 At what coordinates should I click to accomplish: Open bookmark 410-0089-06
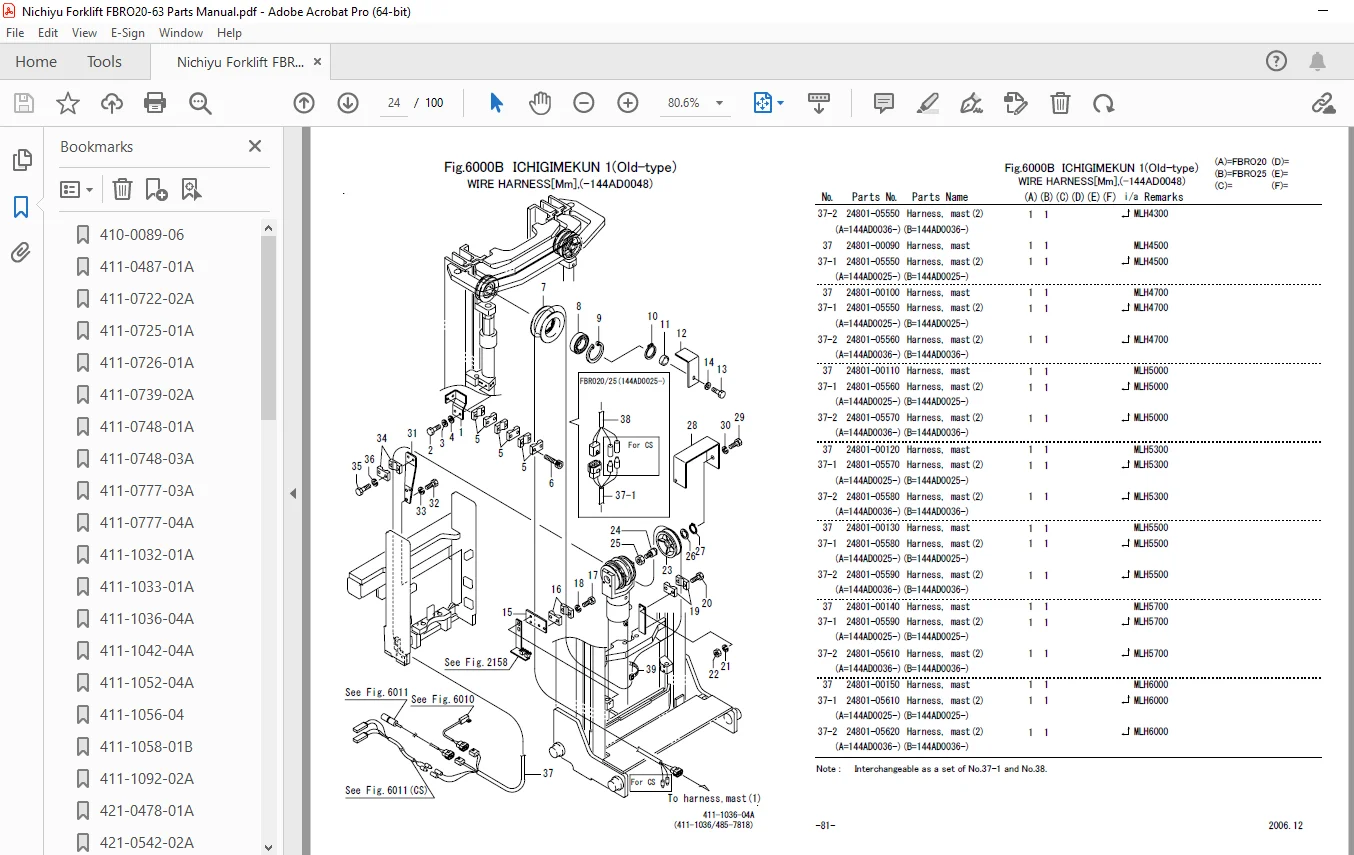[142, 235]
